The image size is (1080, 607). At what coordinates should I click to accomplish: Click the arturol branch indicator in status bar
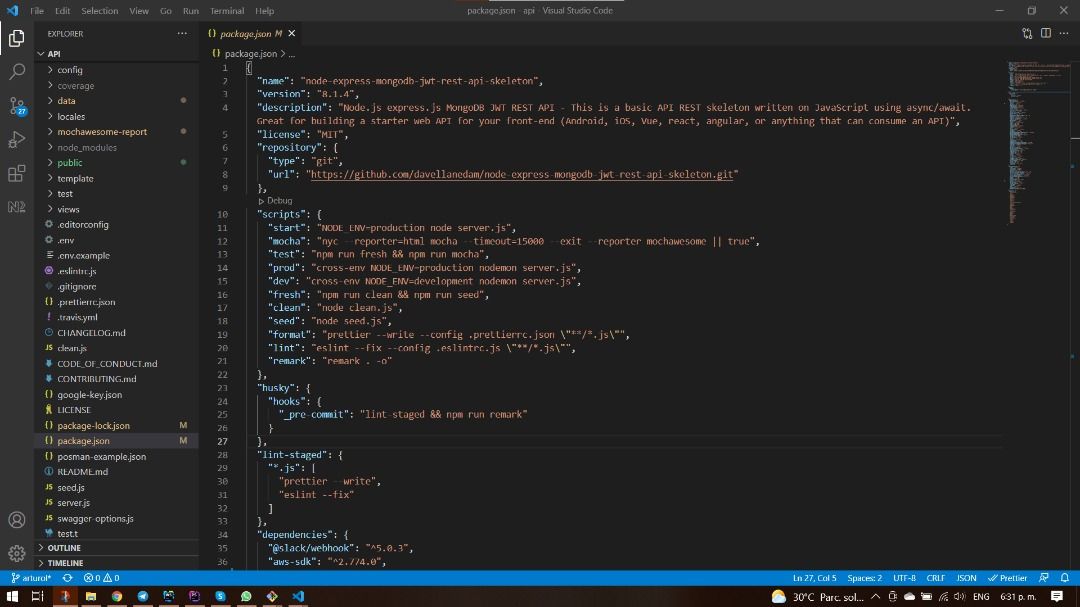[31, 578]
